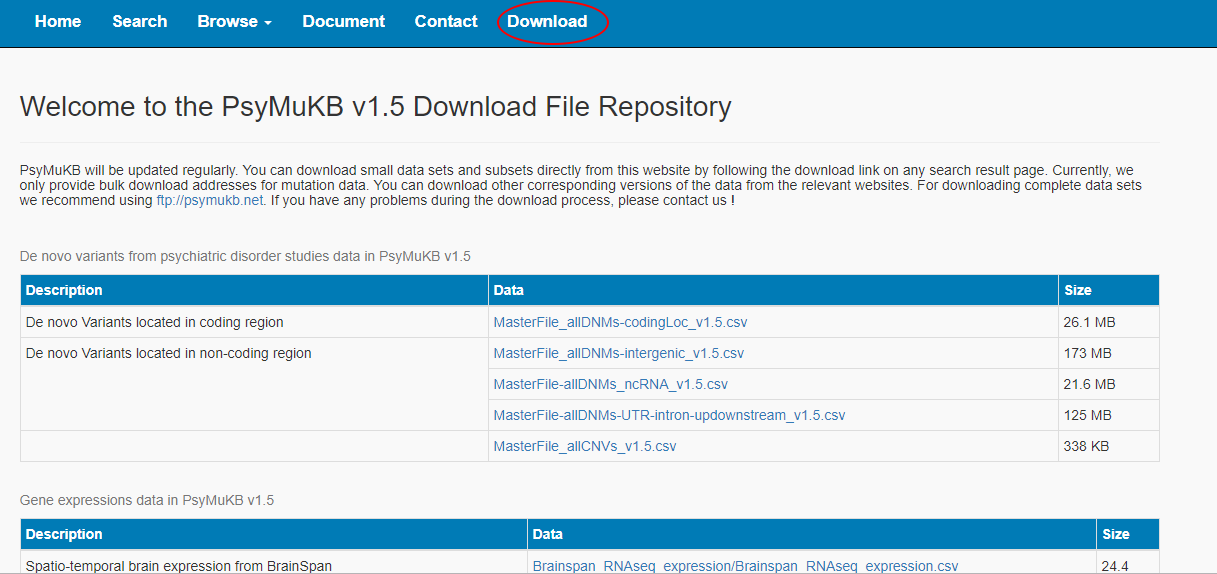Download MasterFile-allDNMs_ncRNA_v1.5.csv file
The height and width of the screenshot is (574, 1217).
point(610,384)
